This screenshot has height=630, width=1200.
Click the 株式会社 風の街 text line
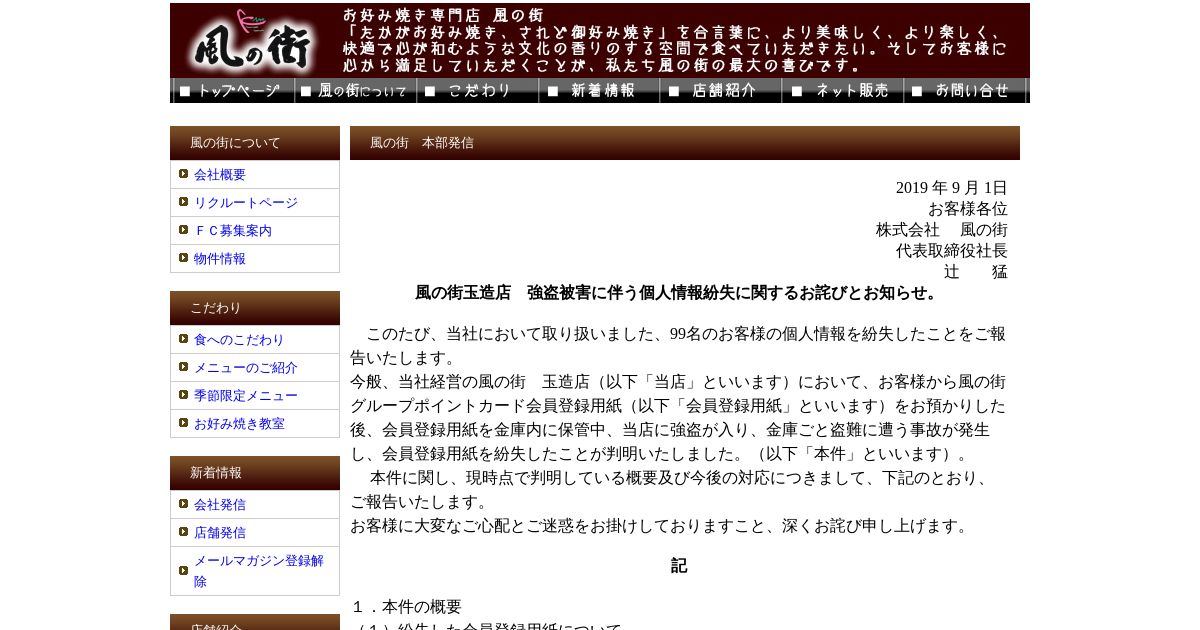click(x=942, y=230)
